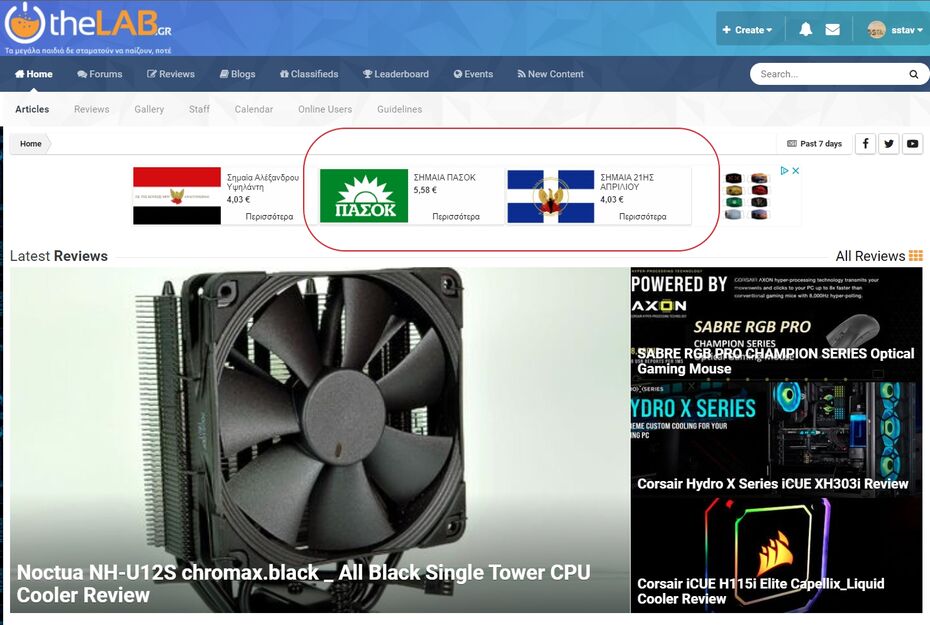Go to the Home tab
Image resolution: width=930 pixels, height=625 pixels.
tap(34, 74)
